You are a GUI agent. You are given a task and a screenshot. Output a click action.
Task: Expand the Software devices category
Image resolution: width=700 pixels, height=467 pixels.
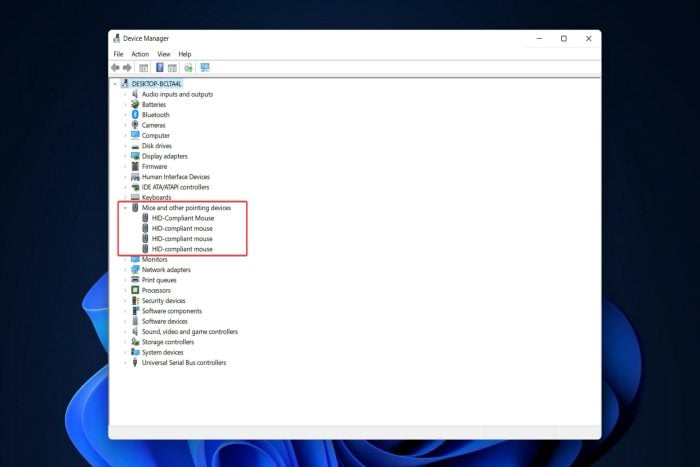tap(125, 321)
